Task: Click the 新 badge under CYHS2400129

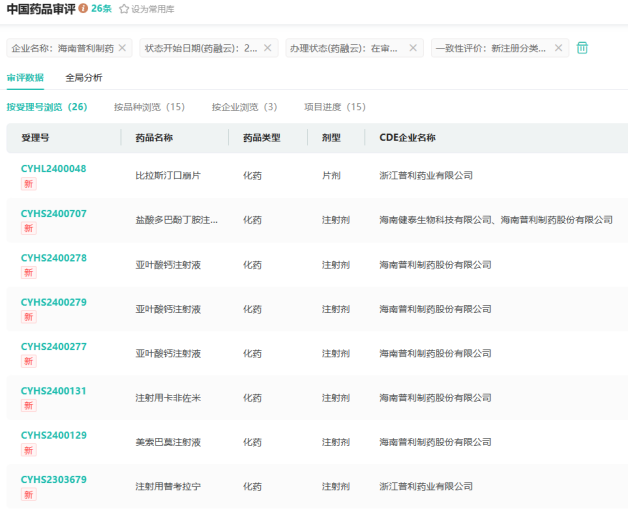Action: coord(29,450)
